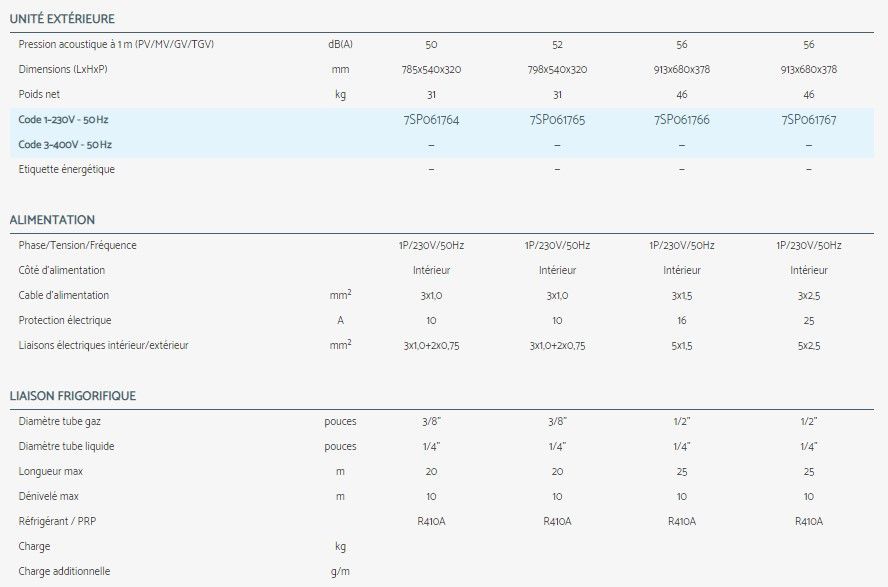This screenshot has width=888, height=587.
Task: Select the Code 1-230V - 50Hz row label
Action: (63, 120)
